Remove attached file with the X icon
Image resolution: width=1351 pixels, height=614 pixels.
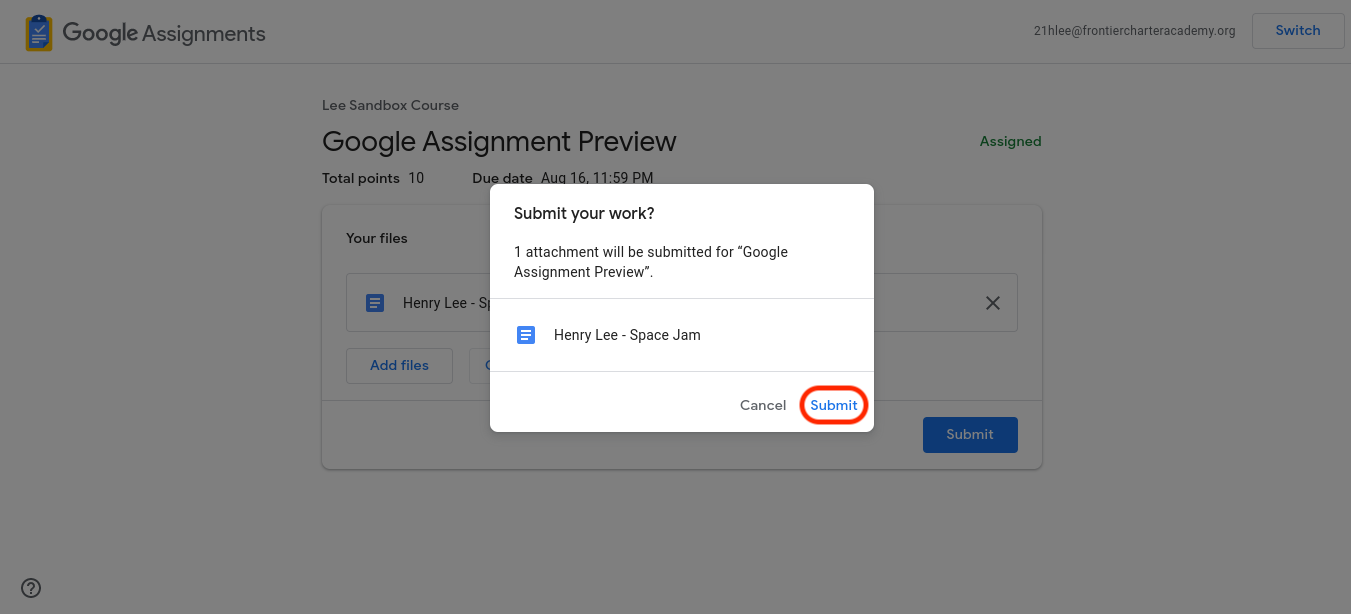(993, 303)
